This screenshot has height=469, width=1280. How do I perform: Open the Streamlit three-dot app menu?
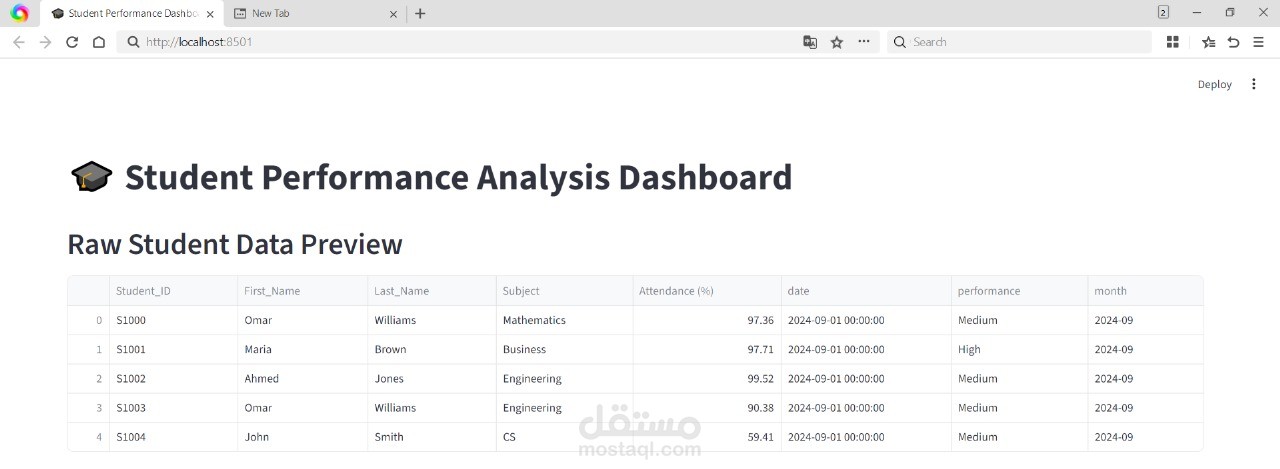tap(1254, 84)
